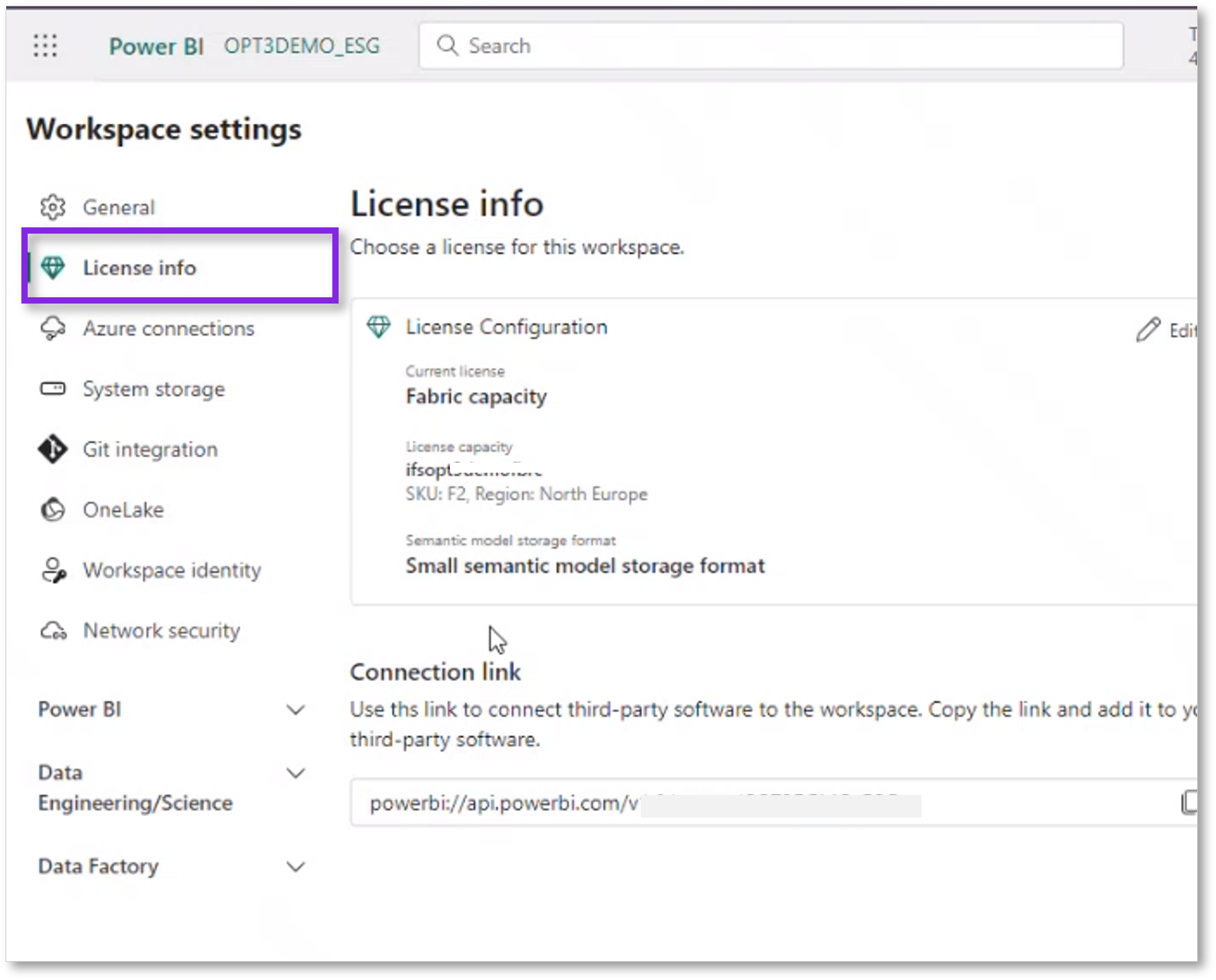This screenshot has height=980, width=1216.
Task: Click the Fabric capacity license text
Action: (476, 397)
